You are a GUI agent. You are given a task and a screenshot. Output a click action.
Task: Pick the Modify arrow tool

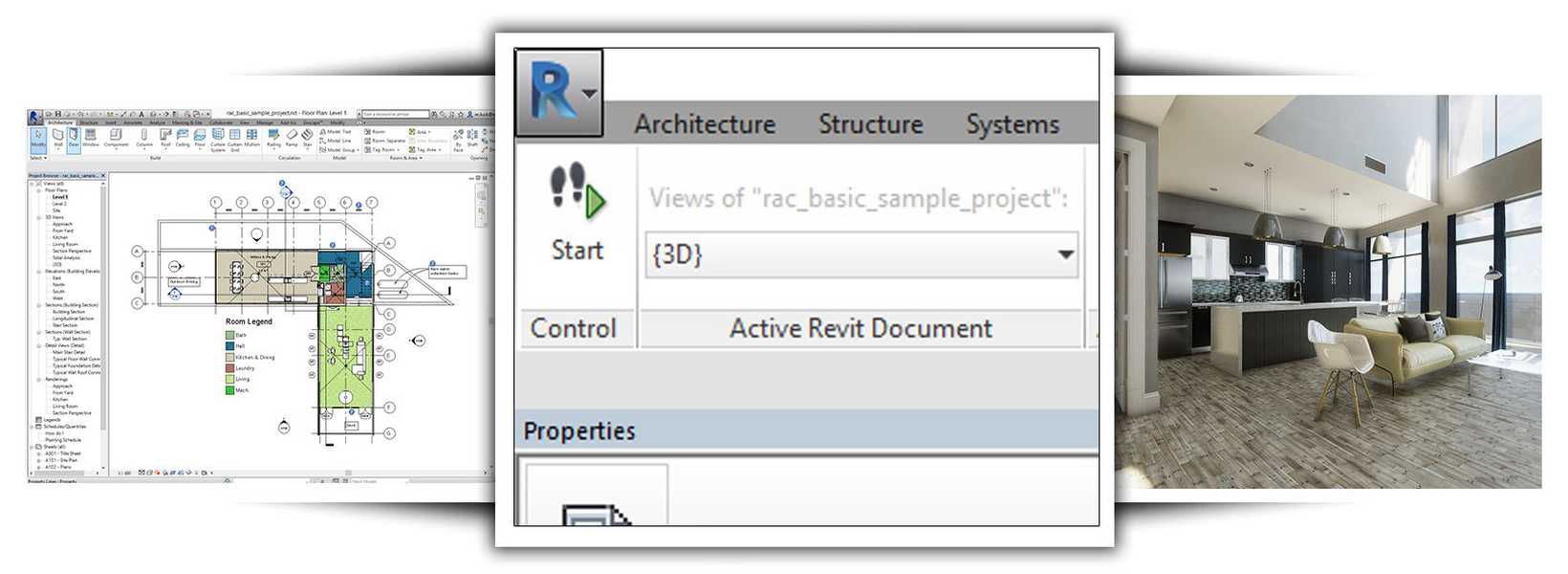[38, 136]
